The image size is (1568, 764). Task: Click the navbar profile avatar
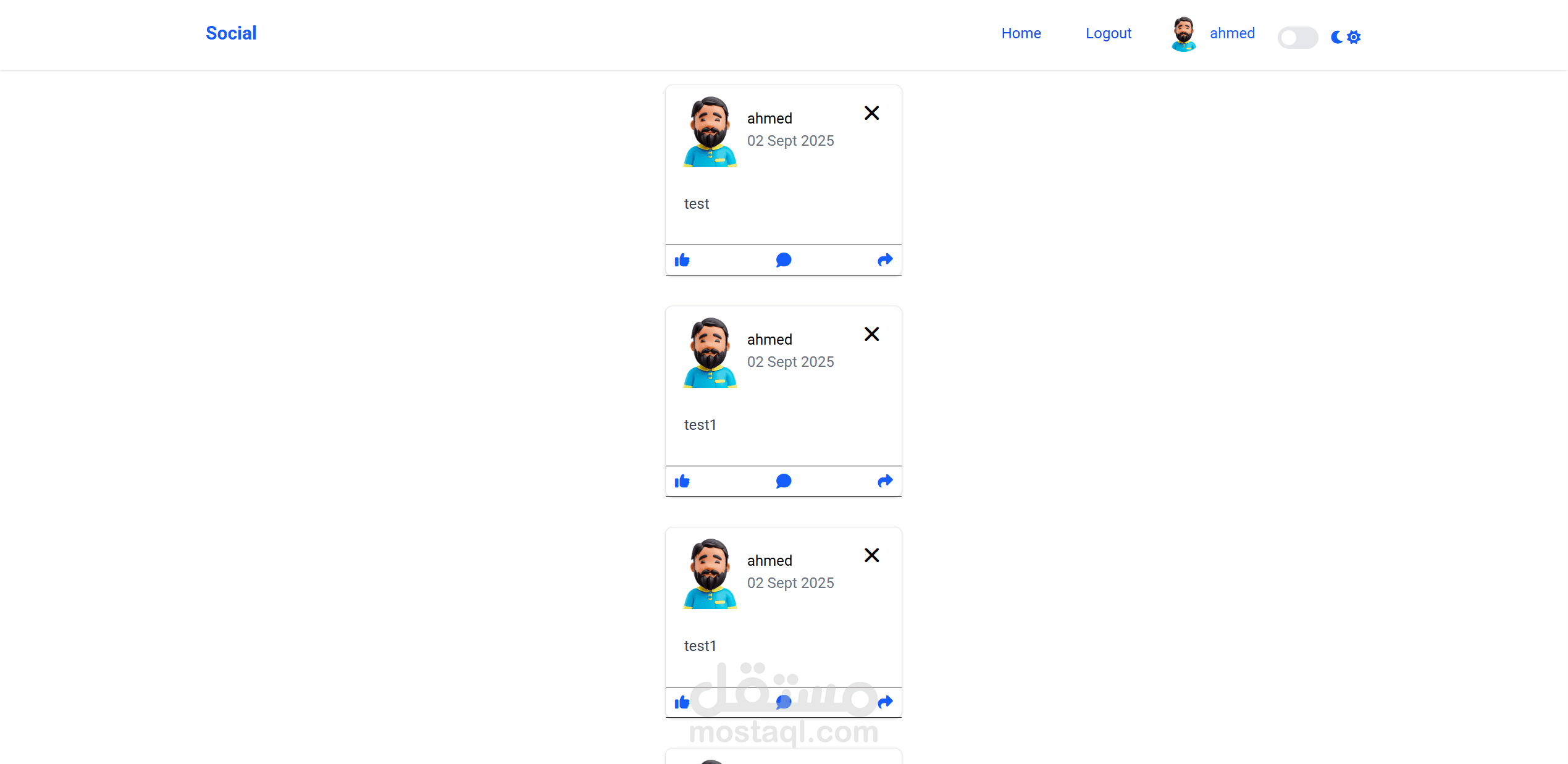pos(1183,34)
